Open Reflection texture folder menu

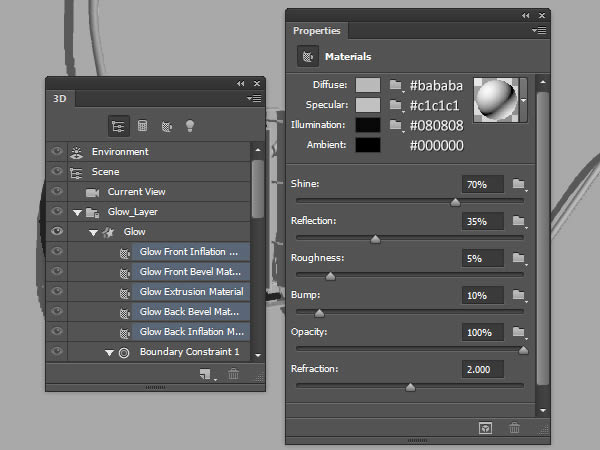tap(520, 221)
